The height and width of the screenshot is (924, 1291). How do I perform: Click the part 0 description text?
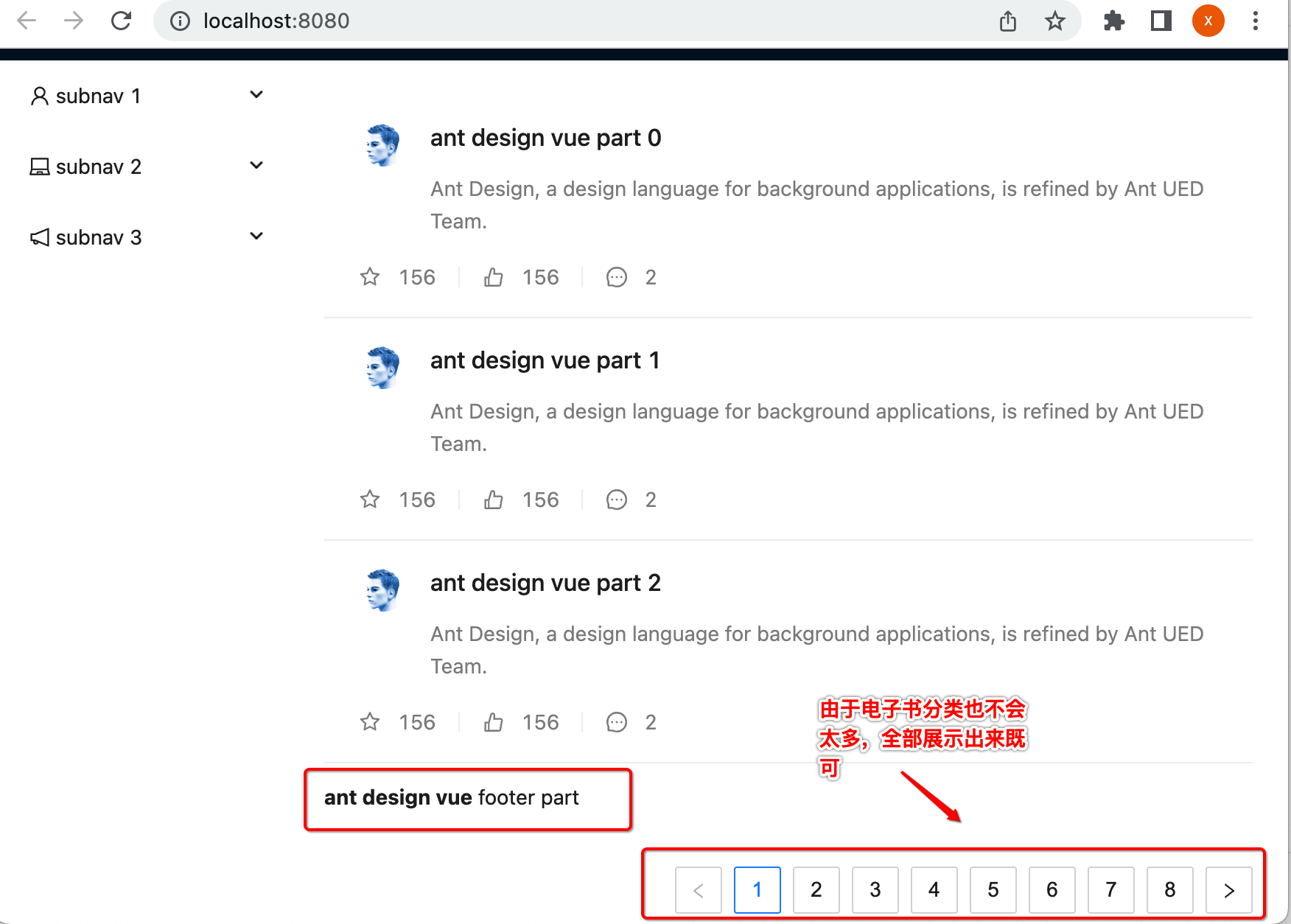click(816, 205)
